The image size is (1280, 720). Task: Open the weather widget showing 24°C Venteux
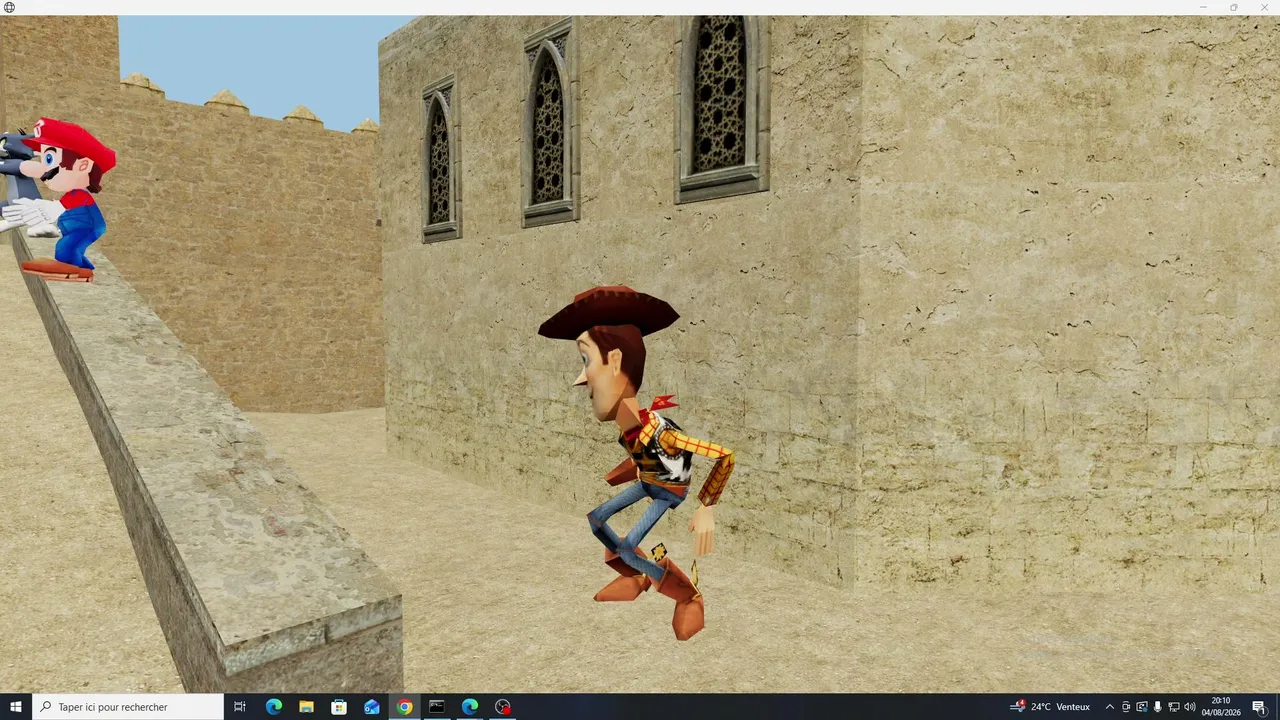click(1050, 707)
